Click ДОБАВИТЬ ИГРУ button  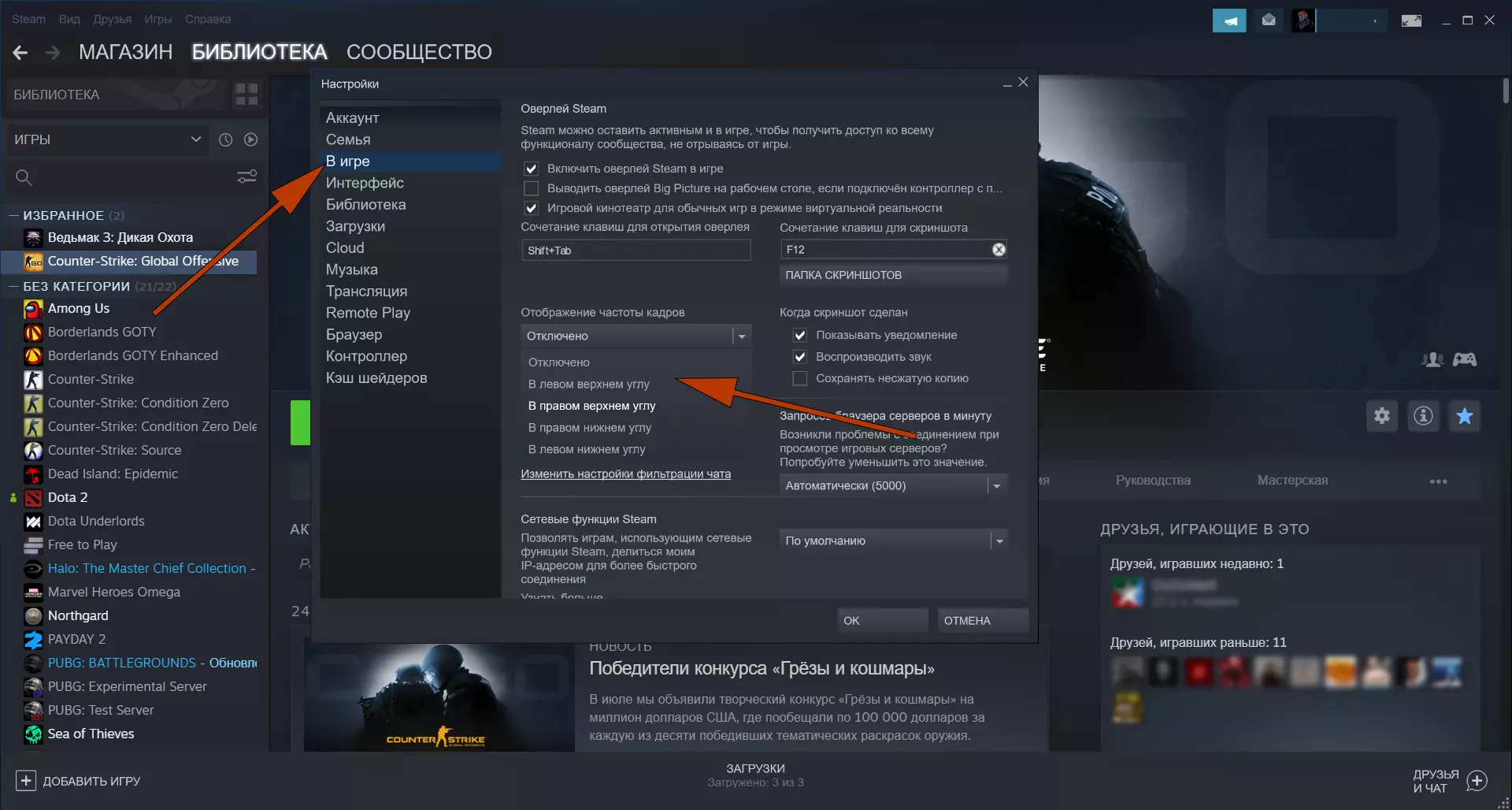[x=78, y=781]
